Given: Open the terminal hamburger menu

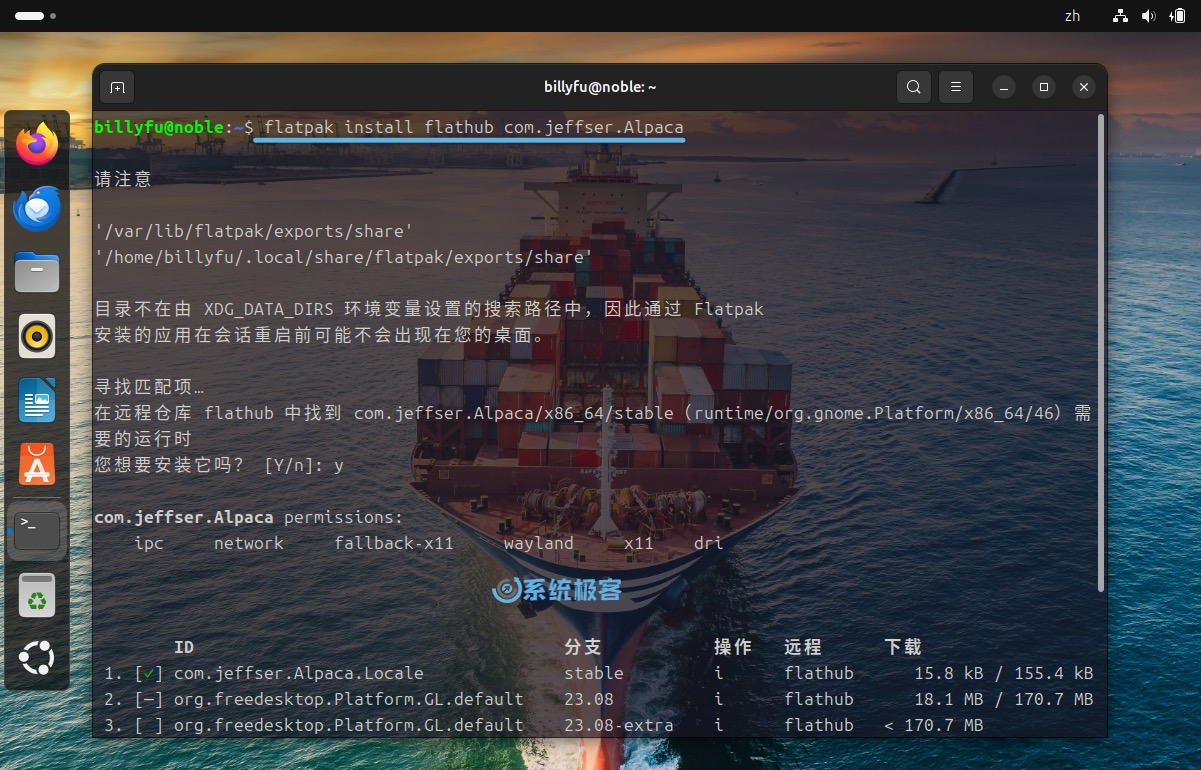Looking at the screenshot, I should click(955, 87).
